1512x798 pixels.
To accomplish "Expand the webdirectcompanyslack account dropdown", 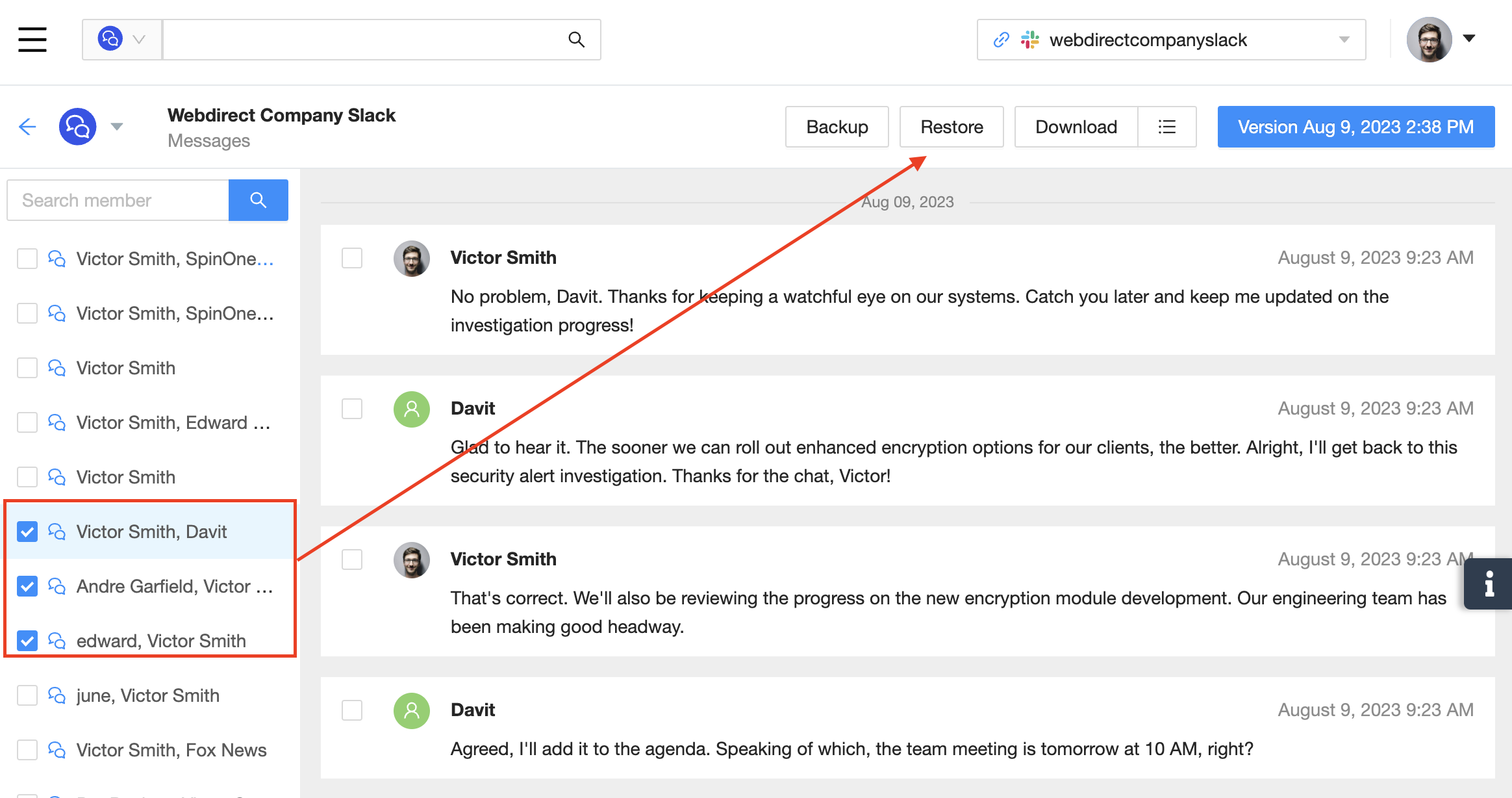I will pos(1344,40).
